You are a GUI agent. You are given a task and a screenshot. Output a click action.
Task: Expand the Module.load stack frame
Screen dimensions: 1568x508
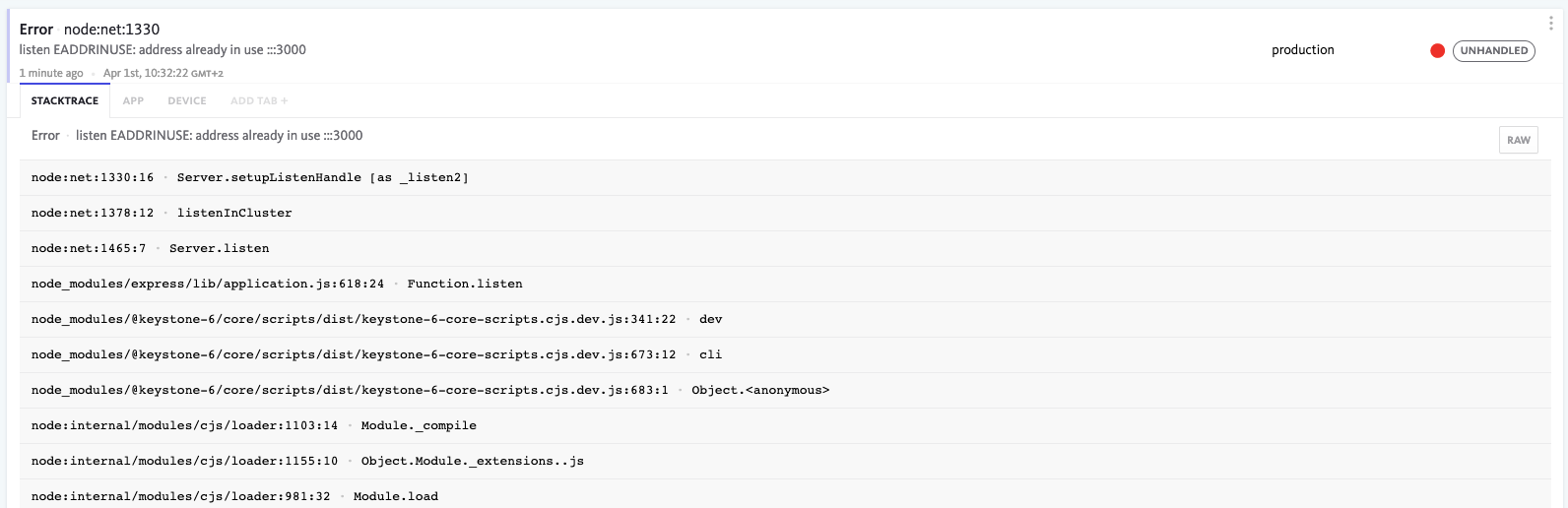(x=785, y=494)
